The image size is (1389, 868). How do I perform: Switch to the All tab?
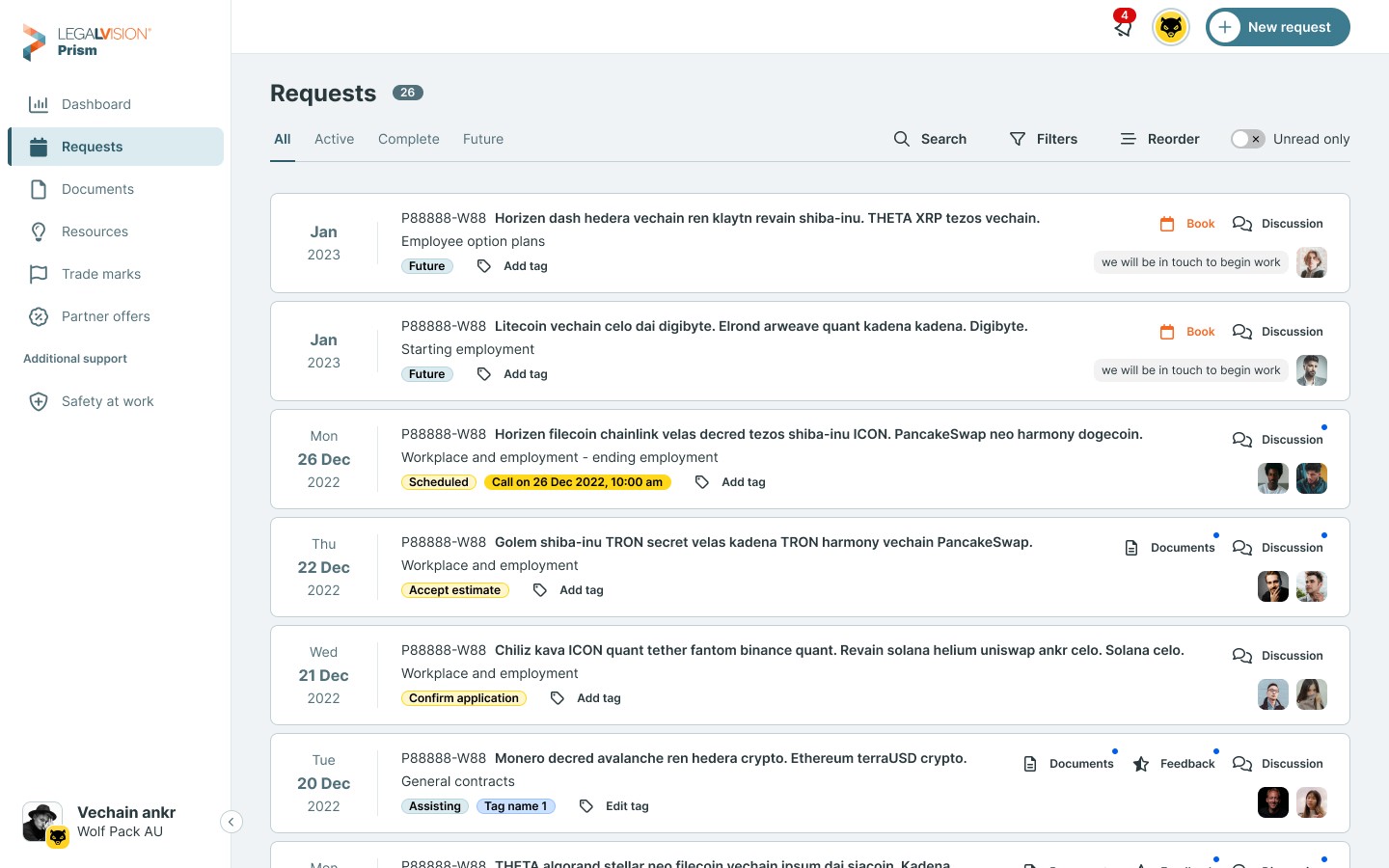[283, 139]
